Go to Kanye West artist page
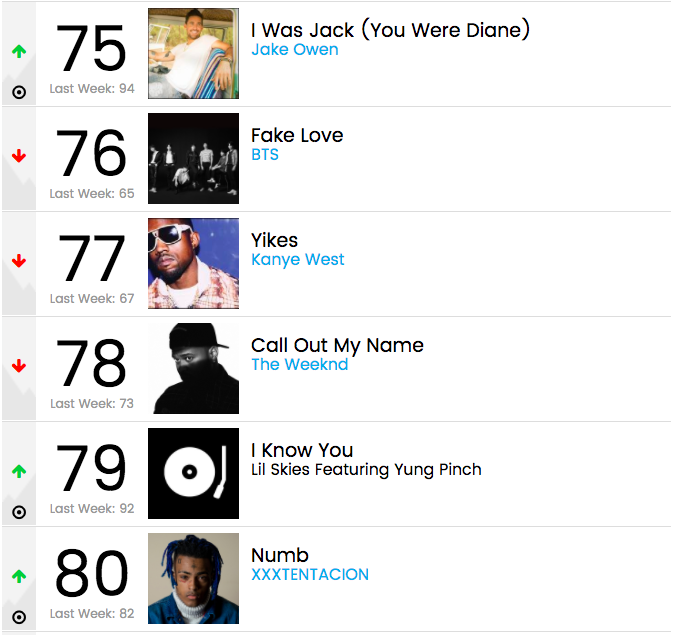 tap(298, 260)
